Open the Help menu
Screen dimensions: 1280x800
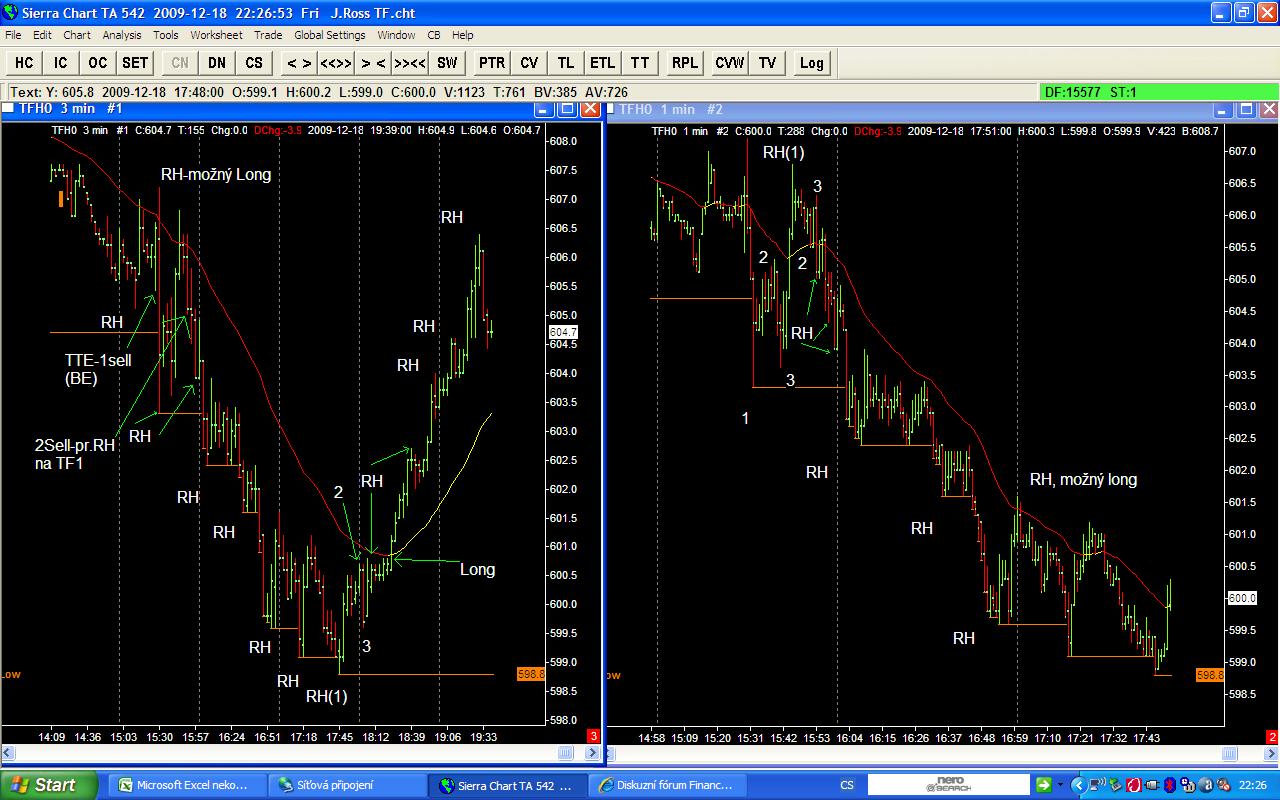(462, 35)
